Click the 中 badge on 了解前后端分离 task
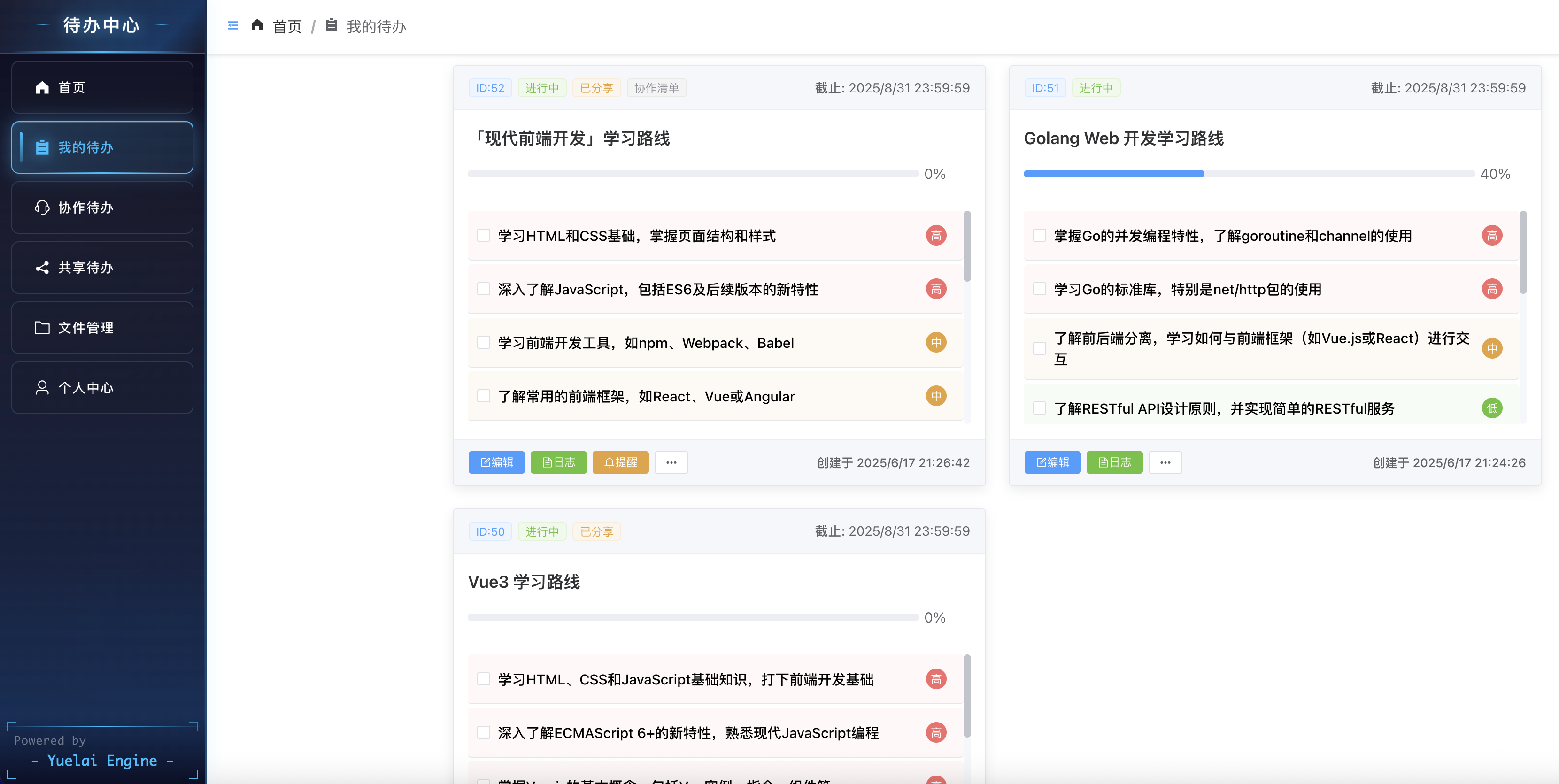Viewport: 1559px width, 784px height. pos(1492,348)
